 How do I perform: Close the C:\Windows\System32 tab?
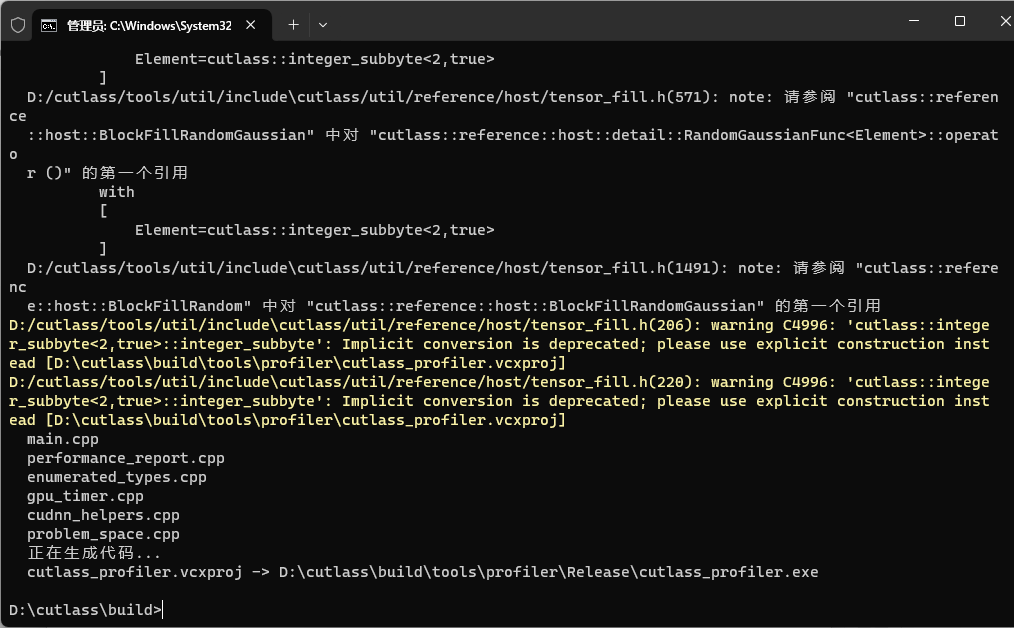pos(251,25)
